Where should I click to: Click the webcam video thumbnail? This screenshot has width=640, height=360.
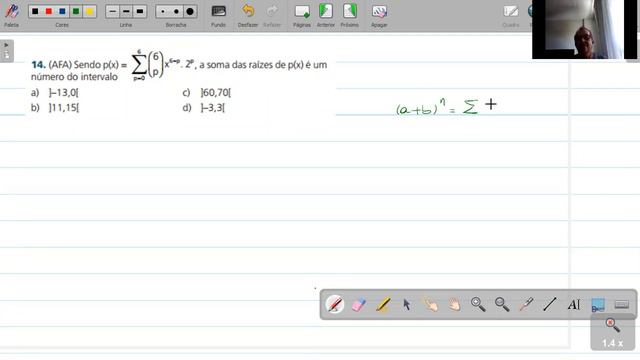(584, 29)
